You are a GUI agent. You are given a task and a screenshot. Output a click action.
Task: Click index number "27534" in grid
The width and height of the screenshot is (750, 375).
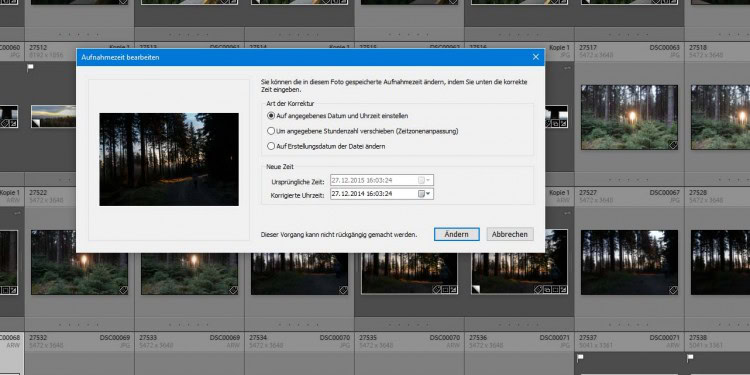point(258,337)
